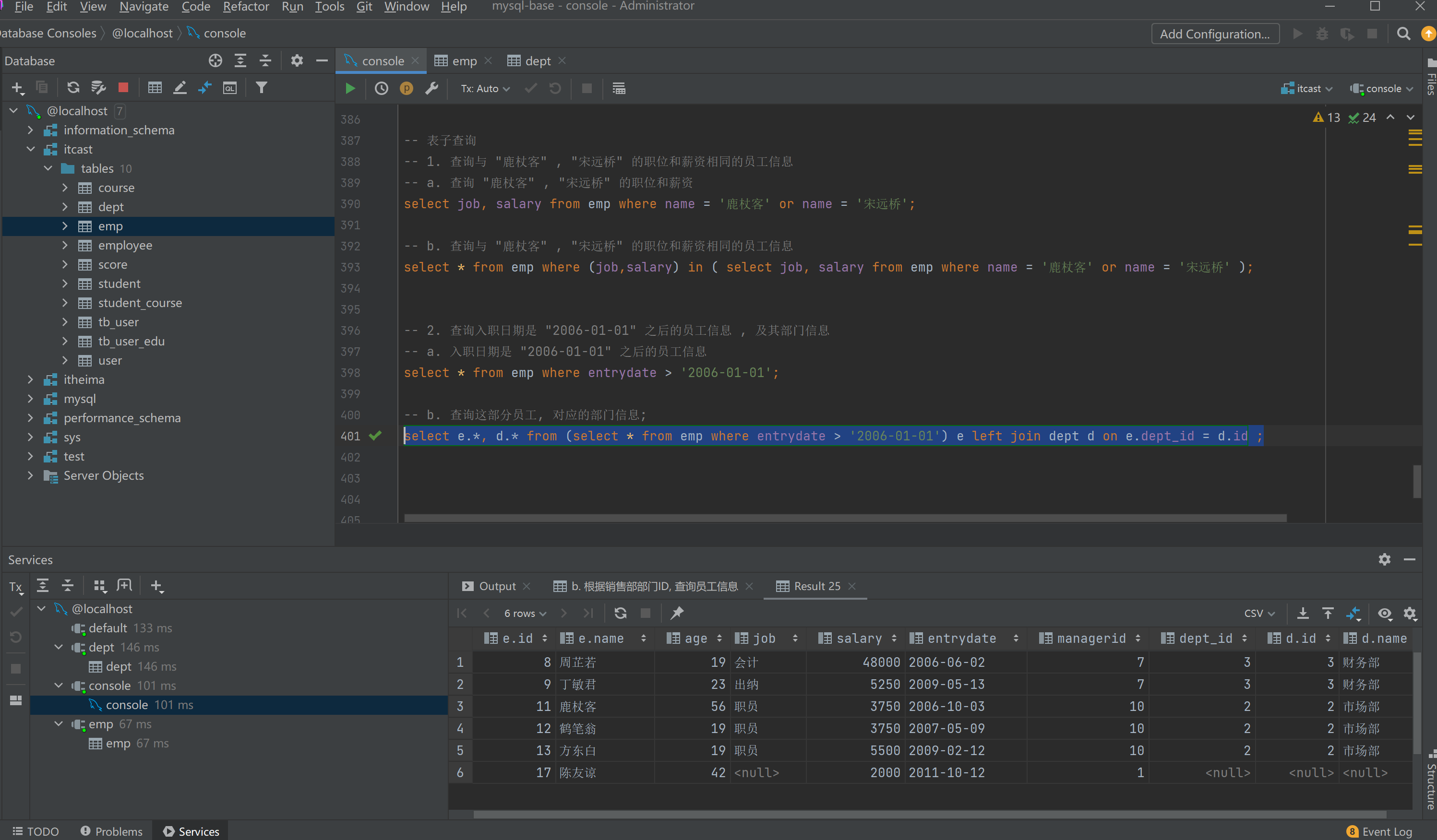The width and height of the screenshot is (1437, 840).
Task: Click result grid horizontal scrollbar
Action: click(930, 815)
